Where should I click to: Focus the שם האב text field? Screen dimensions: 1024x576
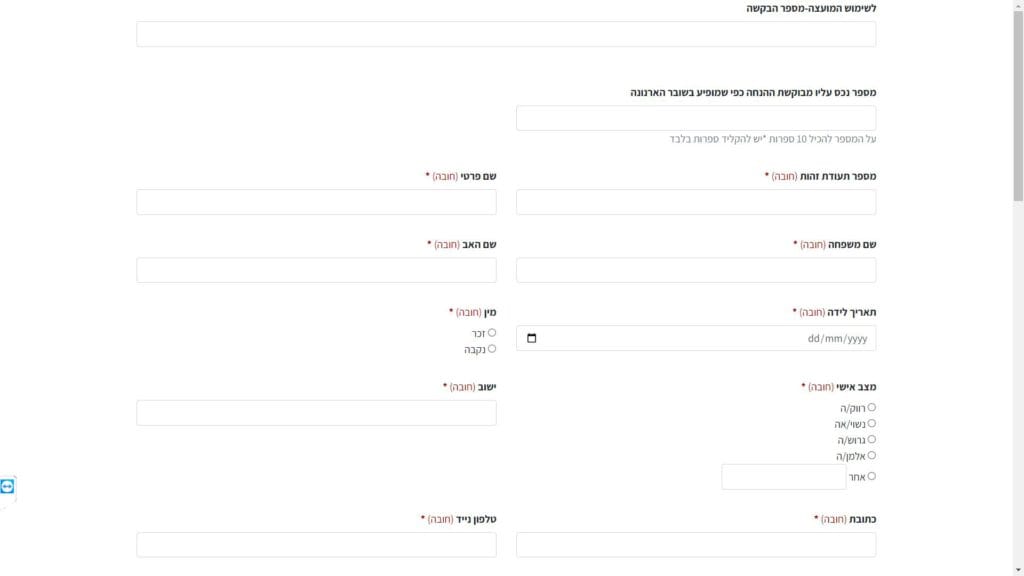pos(316,270)
